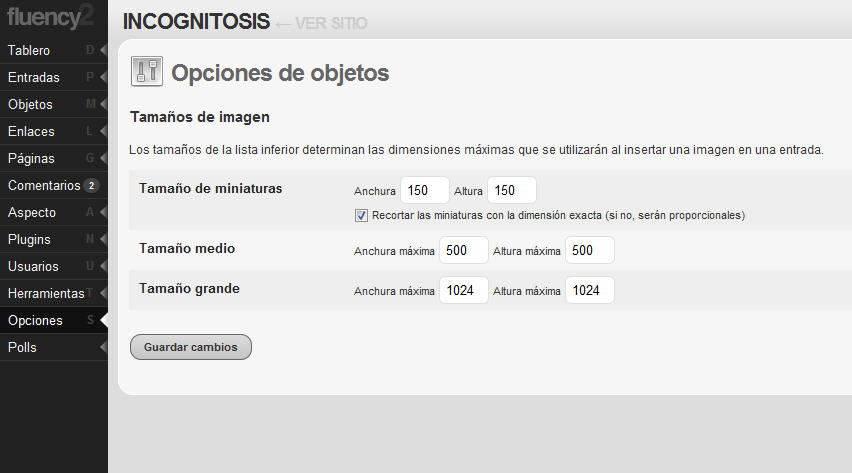Screen dimensions: 852x473
Task: Open the Comentarios pending count badge
Action: pos(91,185)
